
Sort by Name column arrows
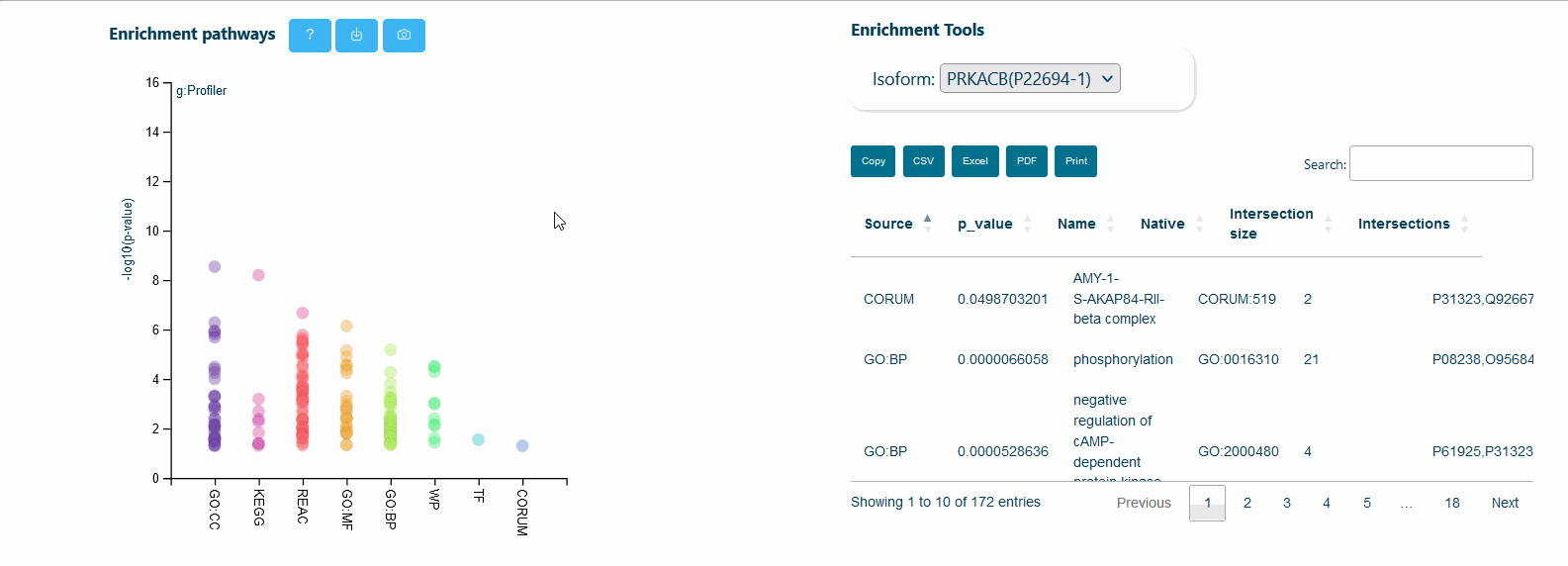(x=1110, y=225)
